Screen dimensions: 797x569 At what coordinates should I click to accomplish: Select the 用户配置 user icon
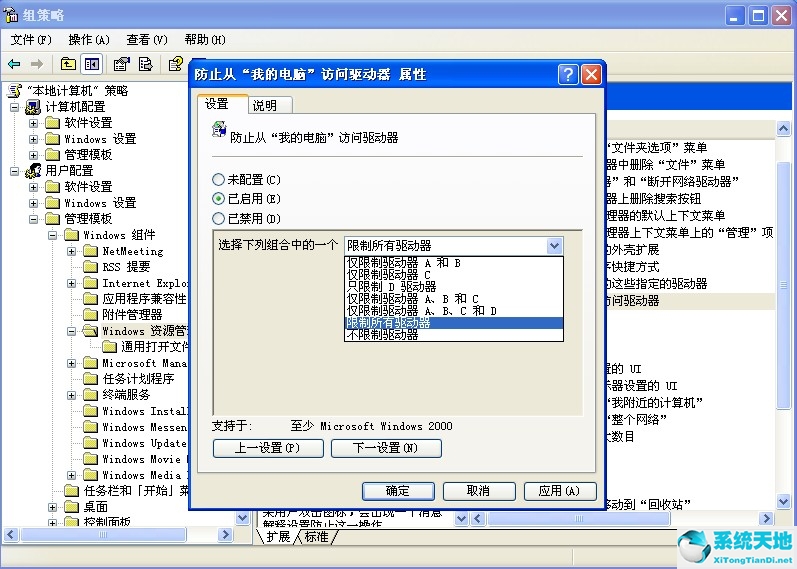pyautogui.click(x=33, y=170)
